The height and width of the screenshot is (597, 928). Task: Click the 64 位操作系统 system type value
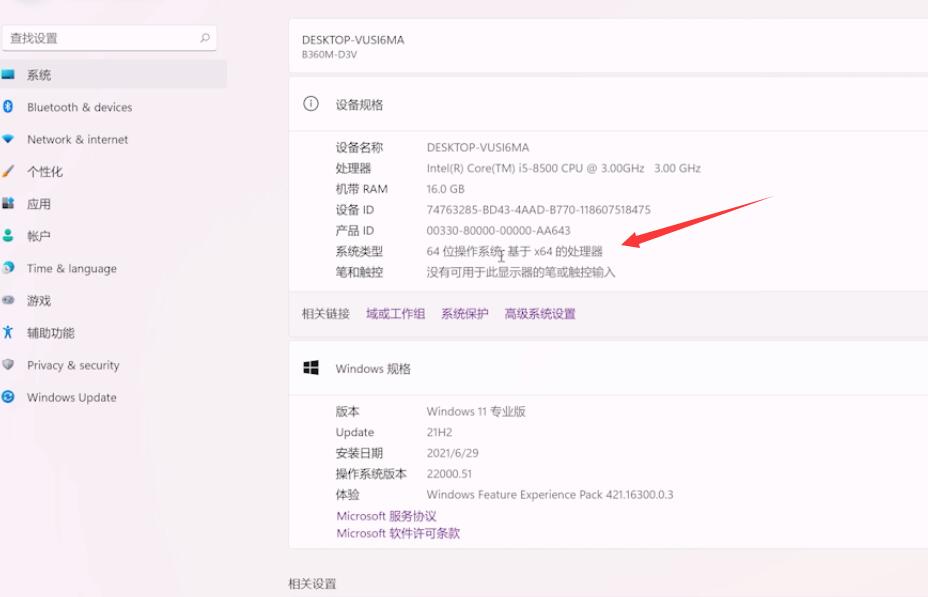click(514, 251)
